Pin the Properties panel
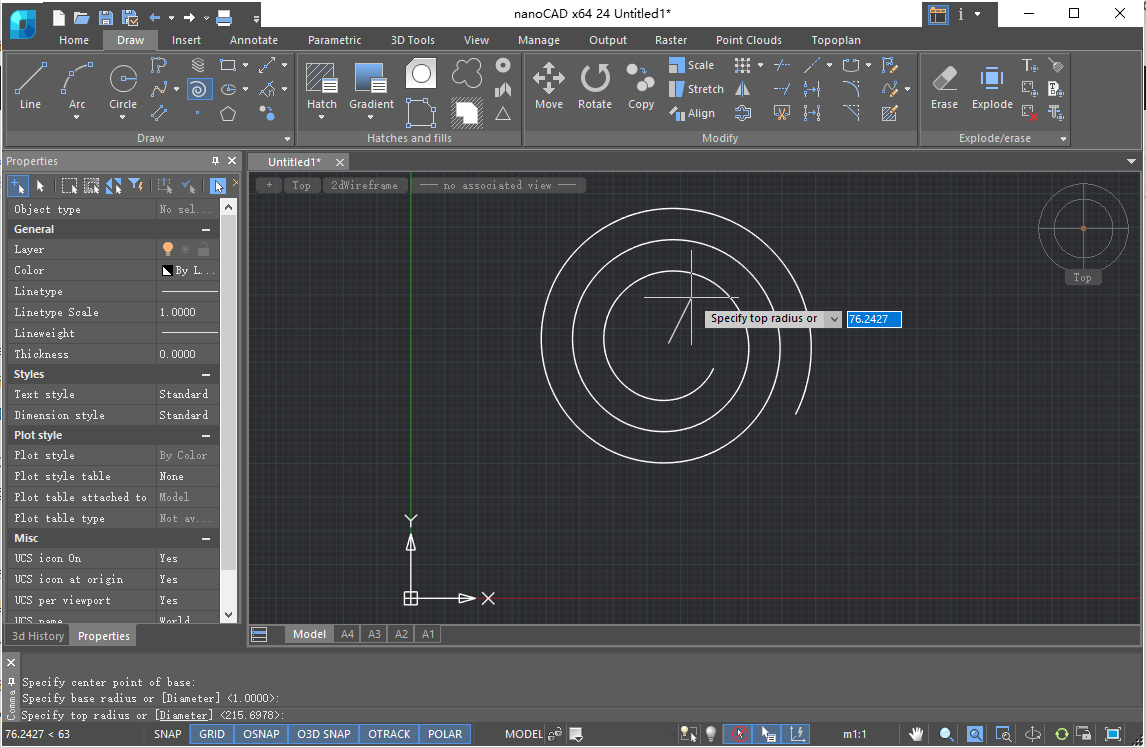Screen dimensions: 1146x748 coord(215,161)
